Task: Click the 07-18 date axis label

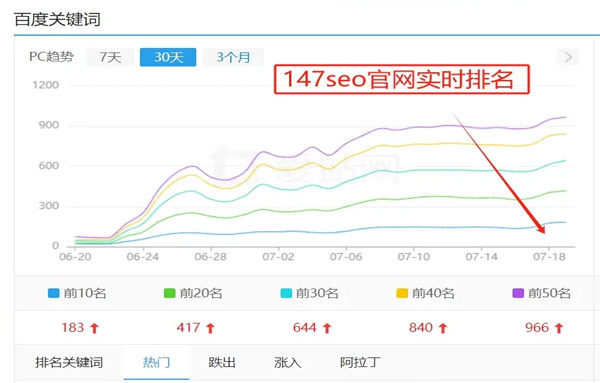Action: click(x=549, y=257)
